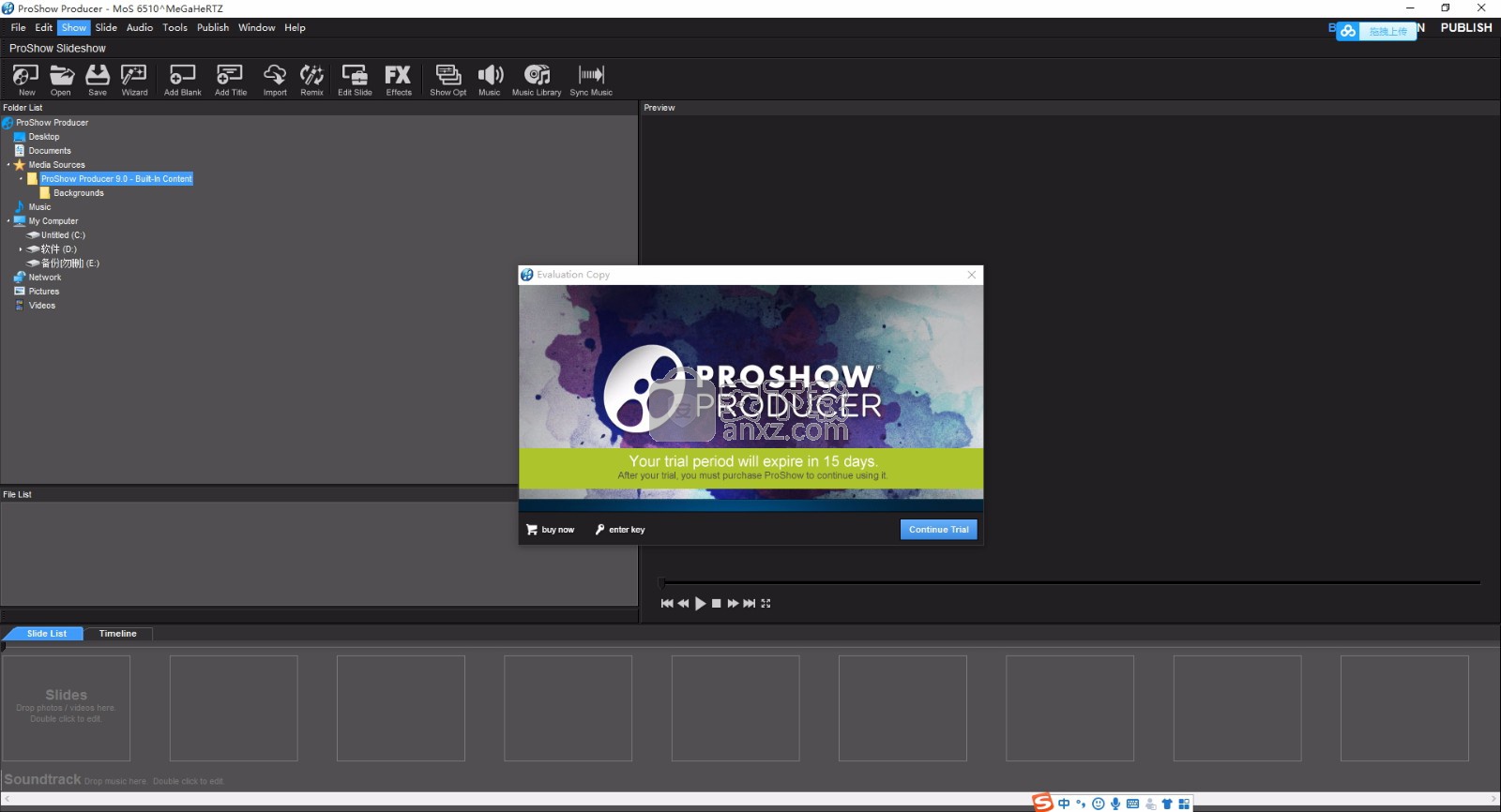Open the Music Library

[x=537, y=80]
